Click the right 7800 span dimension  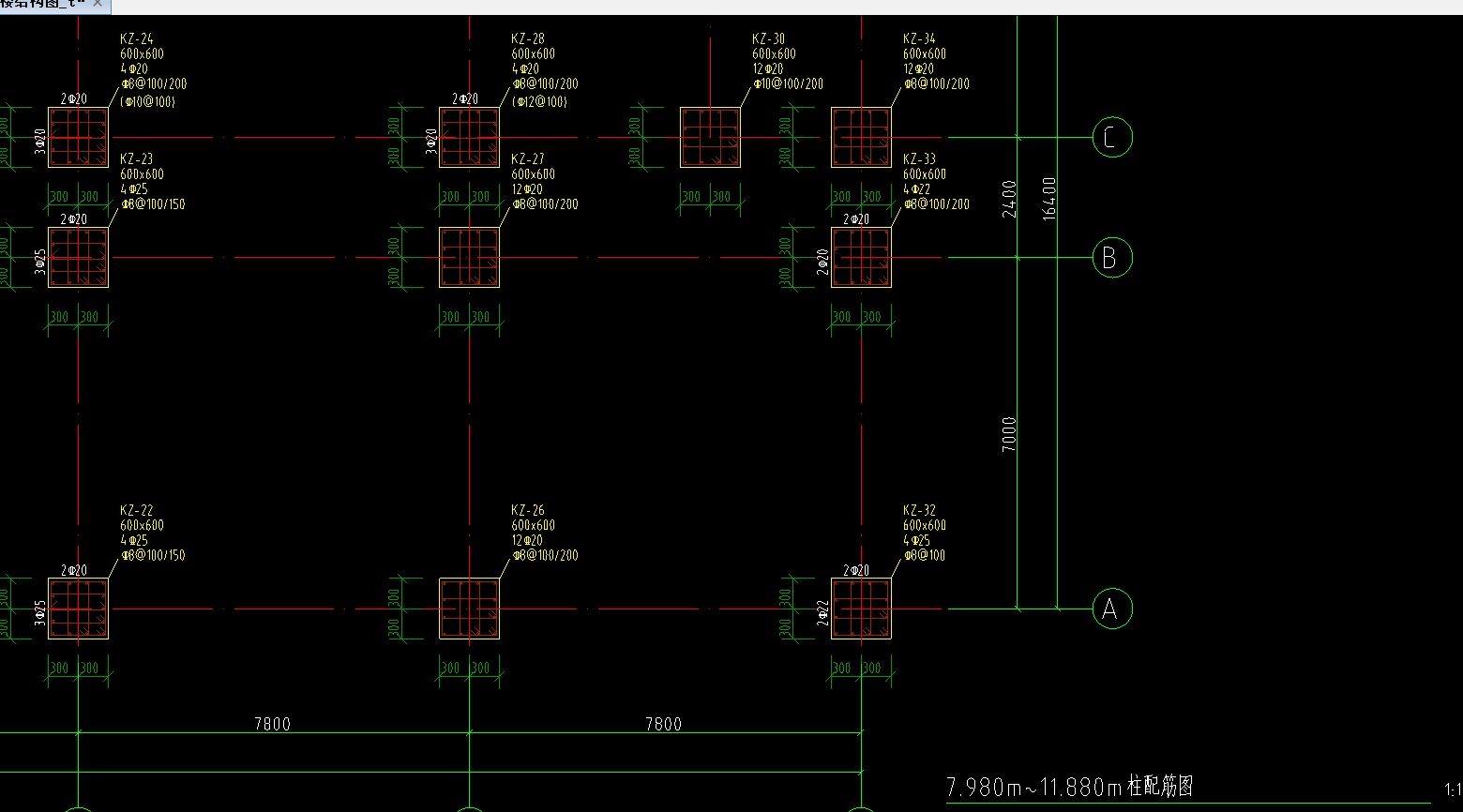coord(664,724)
